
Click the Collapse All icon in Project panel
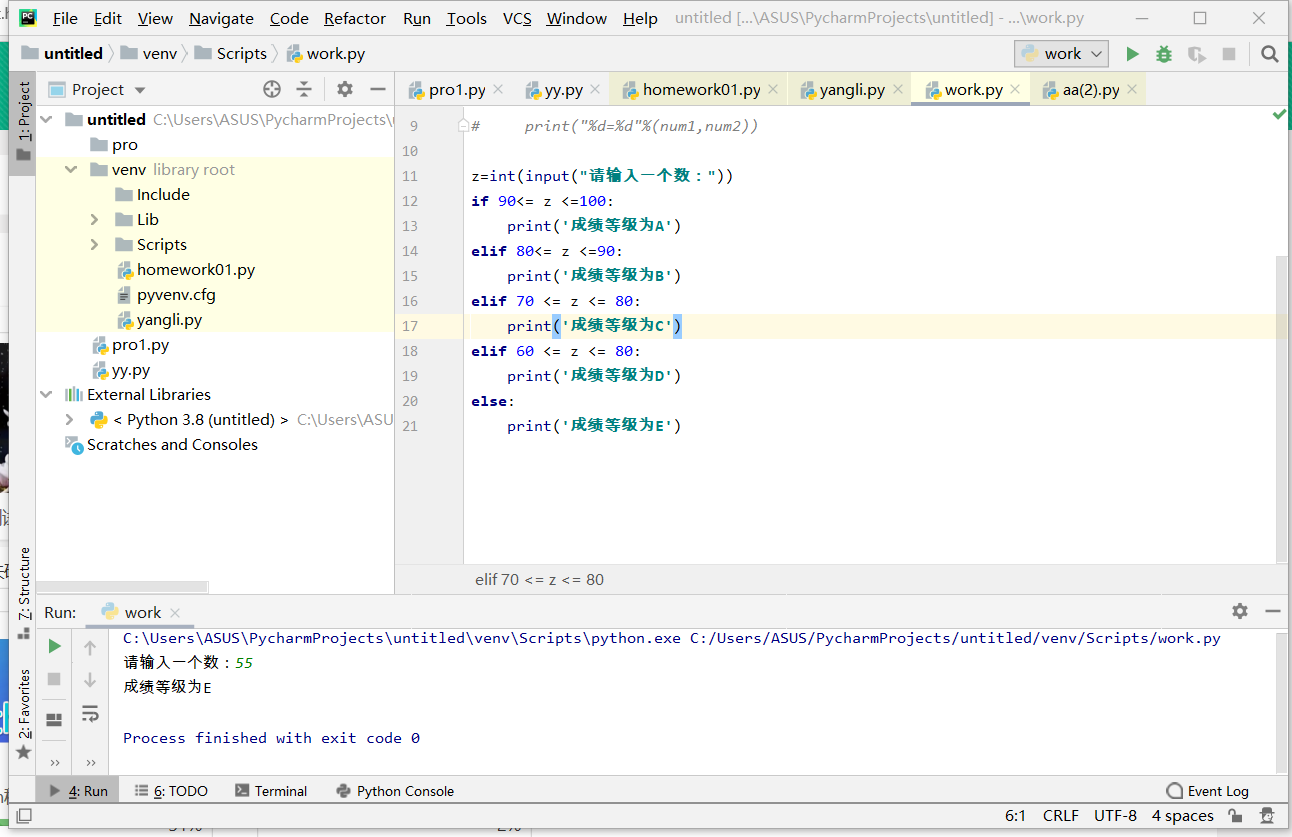pos(304,89)
